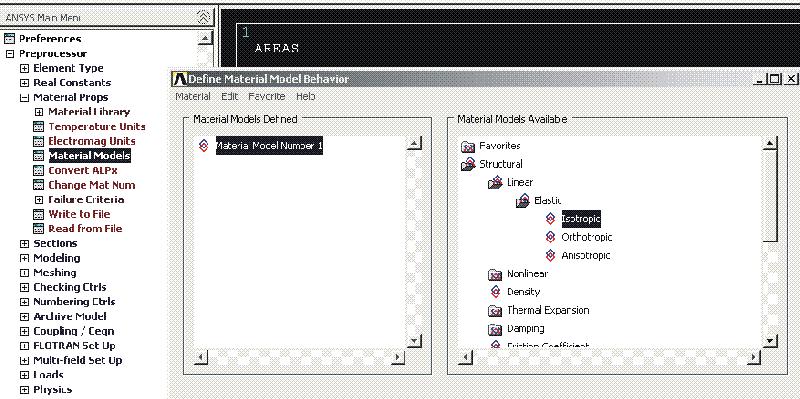The height and width of the screenshot is (399, 800).
Task: Expand the Material Library node
Action: [x=39, y=112]
